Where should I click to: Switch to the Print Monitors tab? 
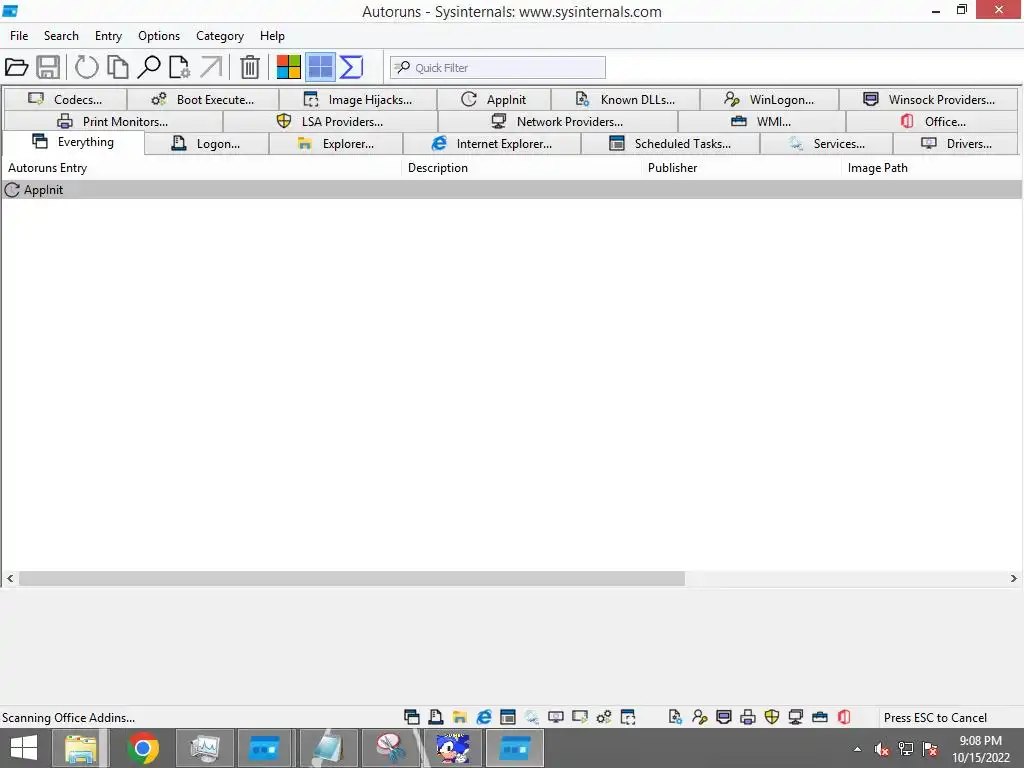tap(113, 121)
